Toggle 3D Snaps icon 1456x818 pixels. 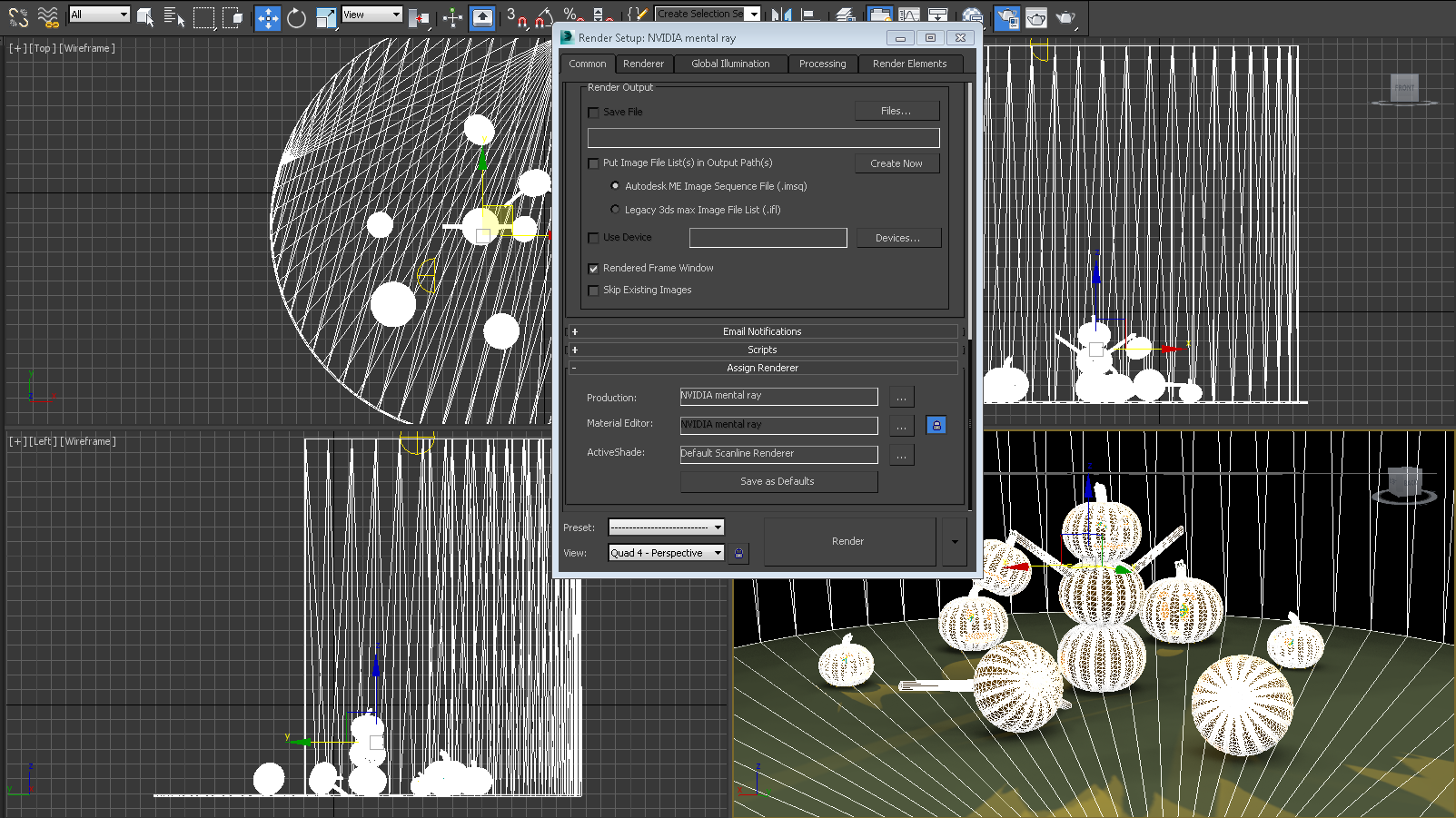(517, 16)
